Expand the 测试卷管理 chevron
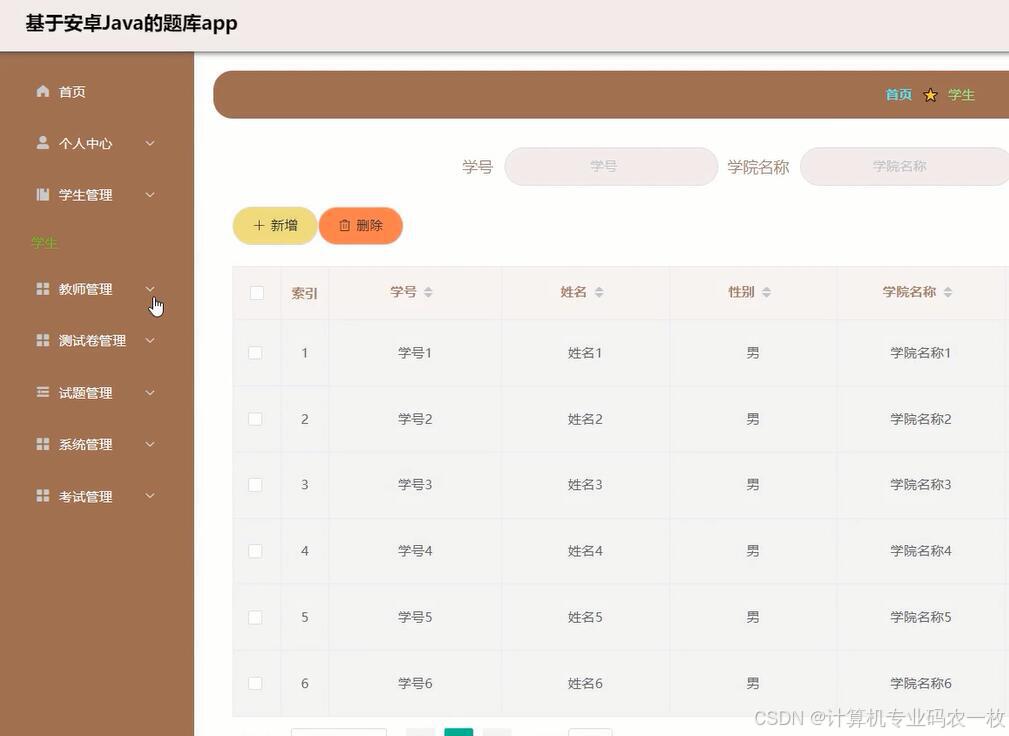Image resolution: width=1009 pixels, height=736 pixels. (x=150, y=340)
